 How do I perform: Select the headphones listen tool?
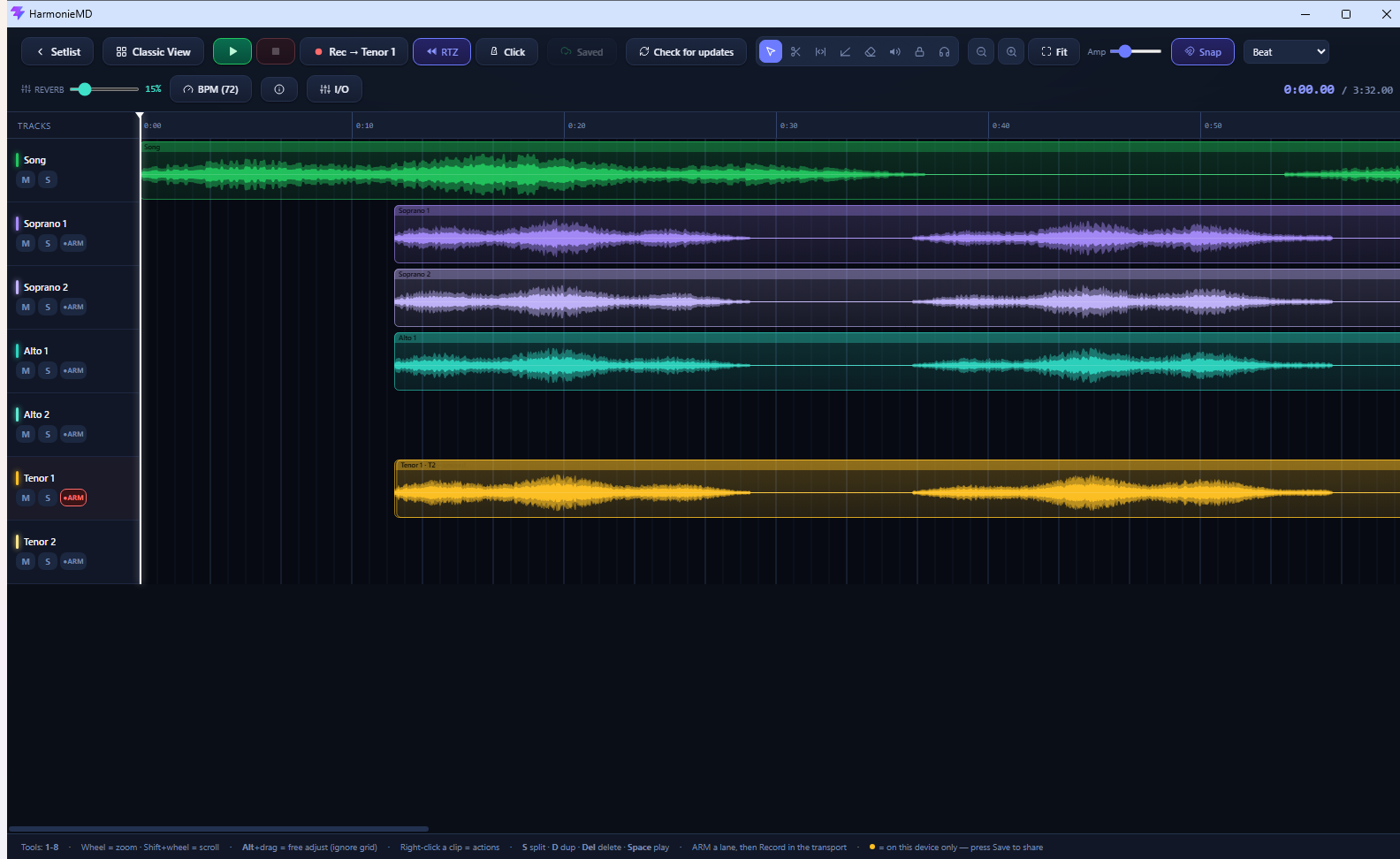[944, 52]
